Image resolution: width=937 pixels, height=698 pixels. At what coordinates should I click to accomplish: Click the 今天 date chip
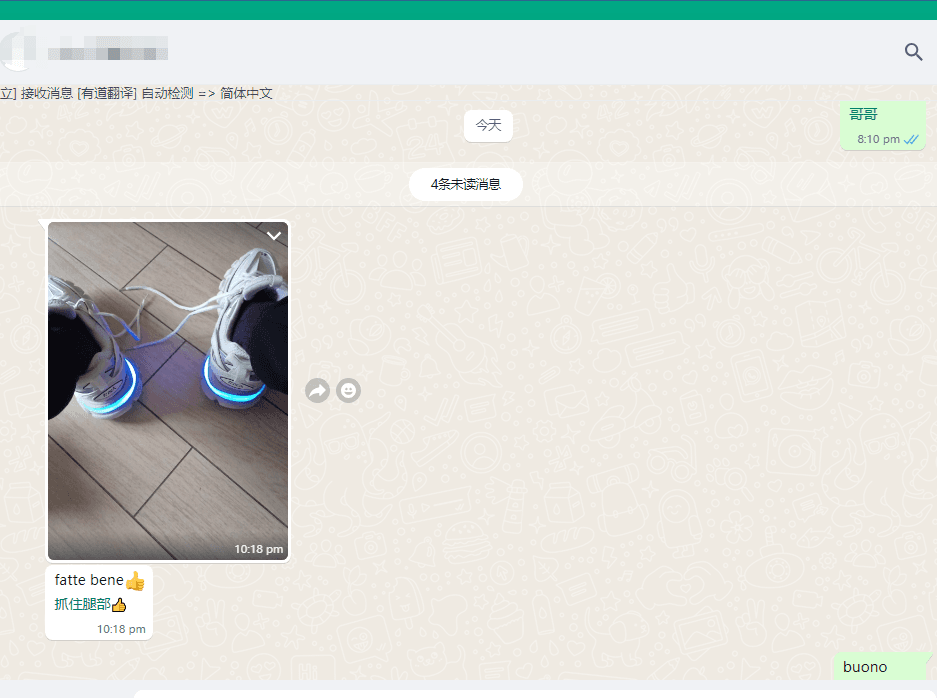(x=488, y=126)
